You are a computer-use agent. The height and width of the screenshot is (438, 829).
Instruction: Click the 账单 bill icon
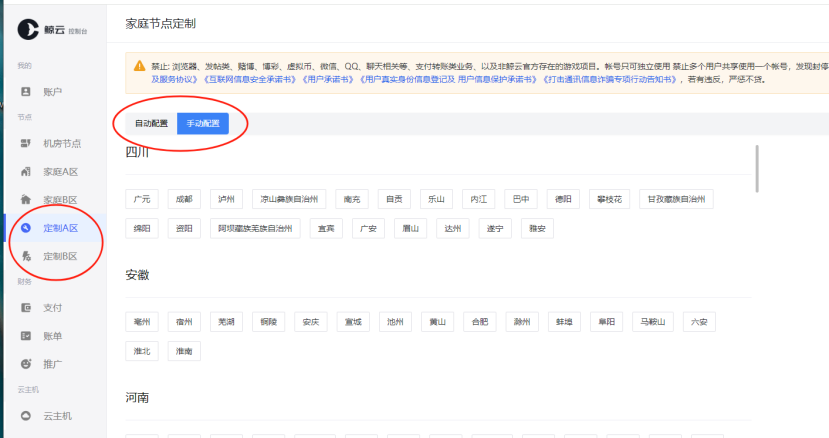[26, 336]
